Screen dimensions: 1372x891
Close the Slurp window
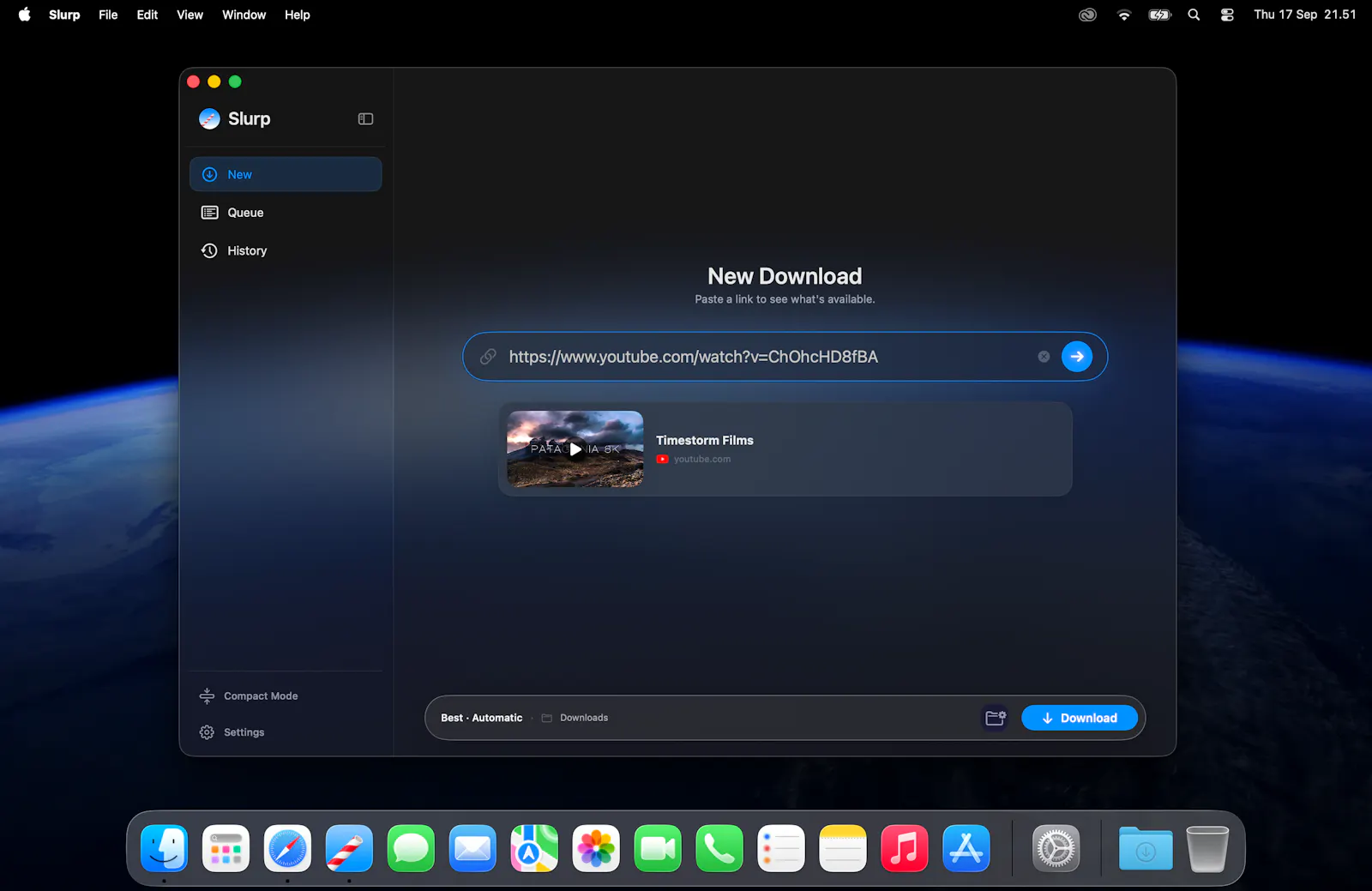point(194,81)
